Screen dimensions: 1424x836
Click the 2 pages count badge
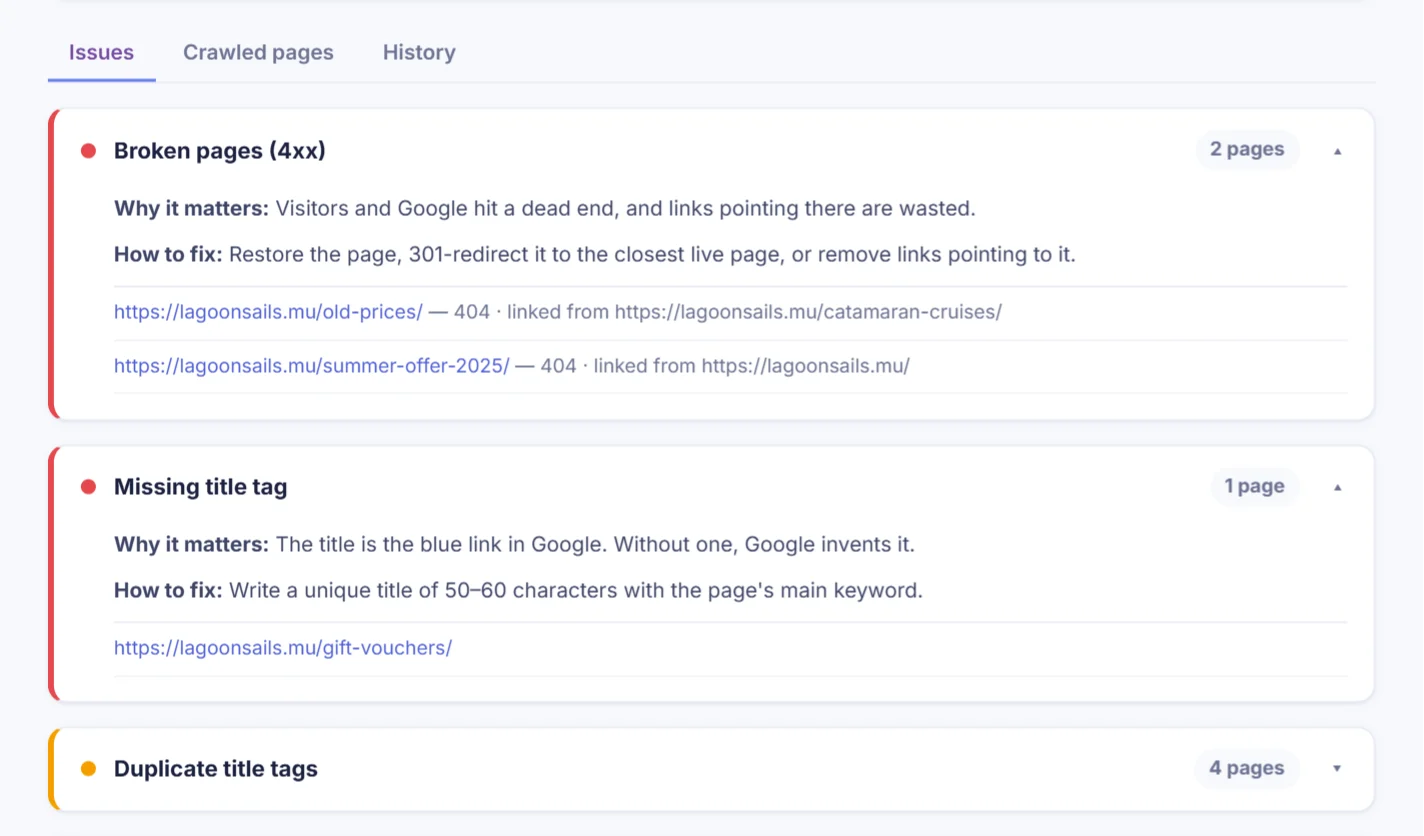tap(1247, 150)
